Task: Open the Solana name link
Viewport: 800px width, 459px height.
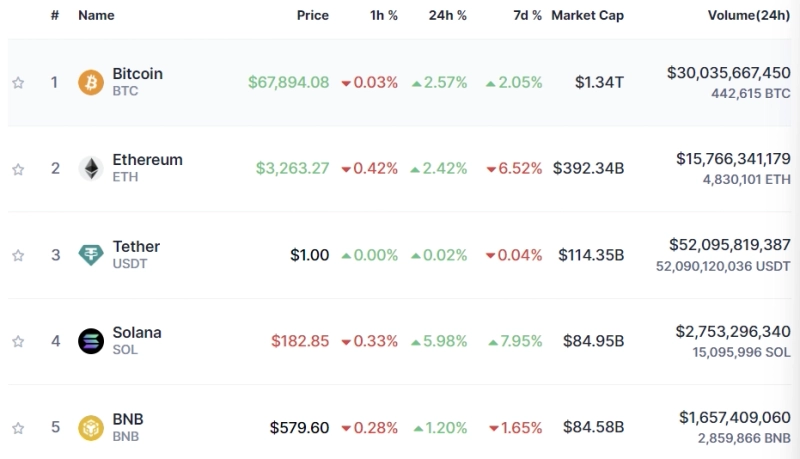Action: [x=136, y=333]
